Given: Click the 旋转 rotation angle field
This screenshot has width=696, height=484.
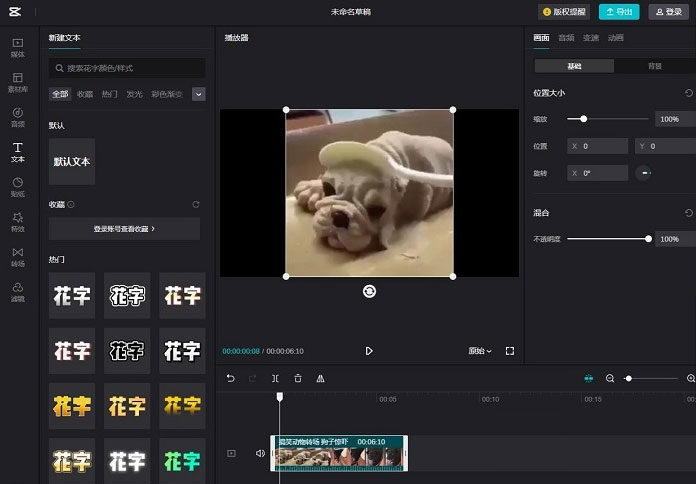Looking at the screenshot, I should (597, 173).
